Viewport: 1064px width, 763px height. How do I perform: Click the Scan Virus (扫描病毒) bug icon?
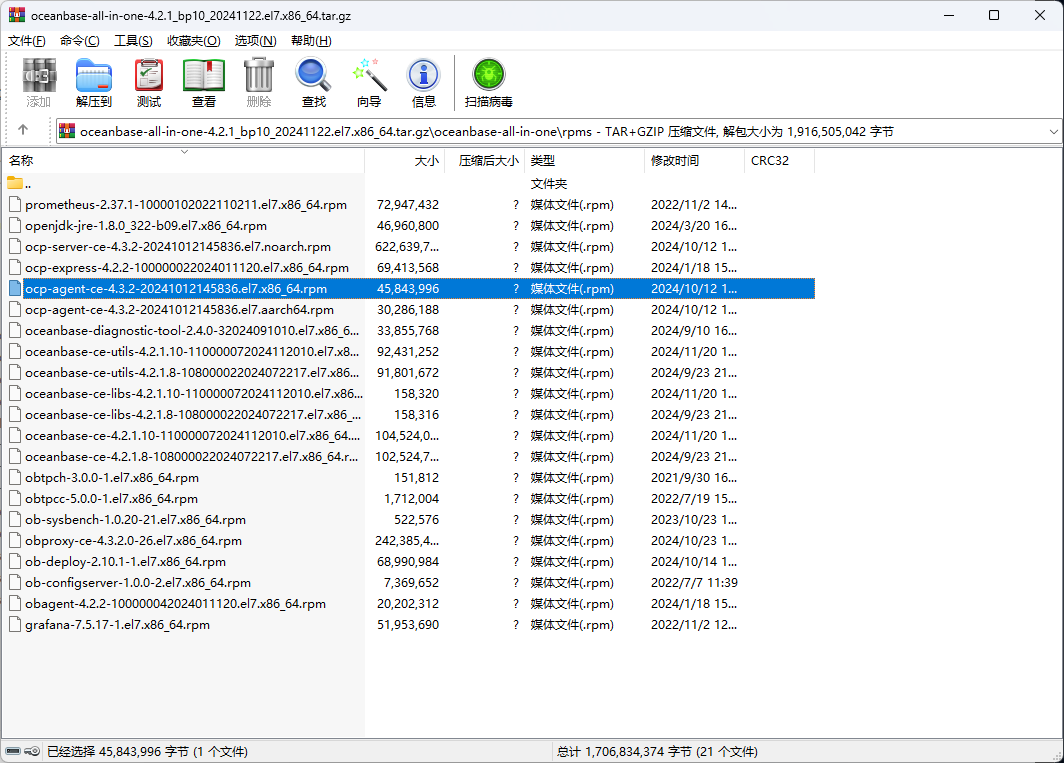click(x=489, y=75)
